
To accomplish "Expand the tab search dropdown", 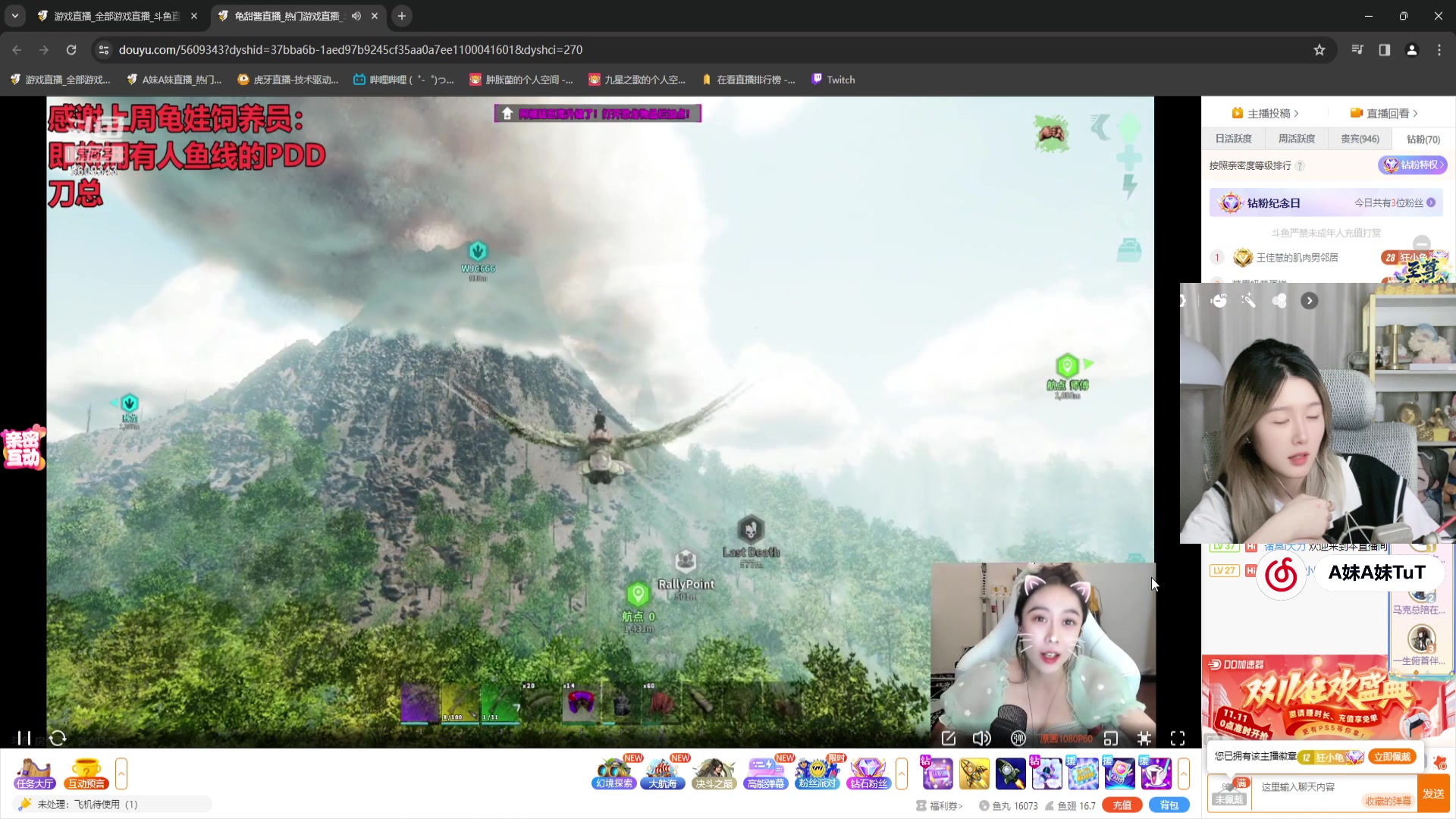I will coord(15,16).
